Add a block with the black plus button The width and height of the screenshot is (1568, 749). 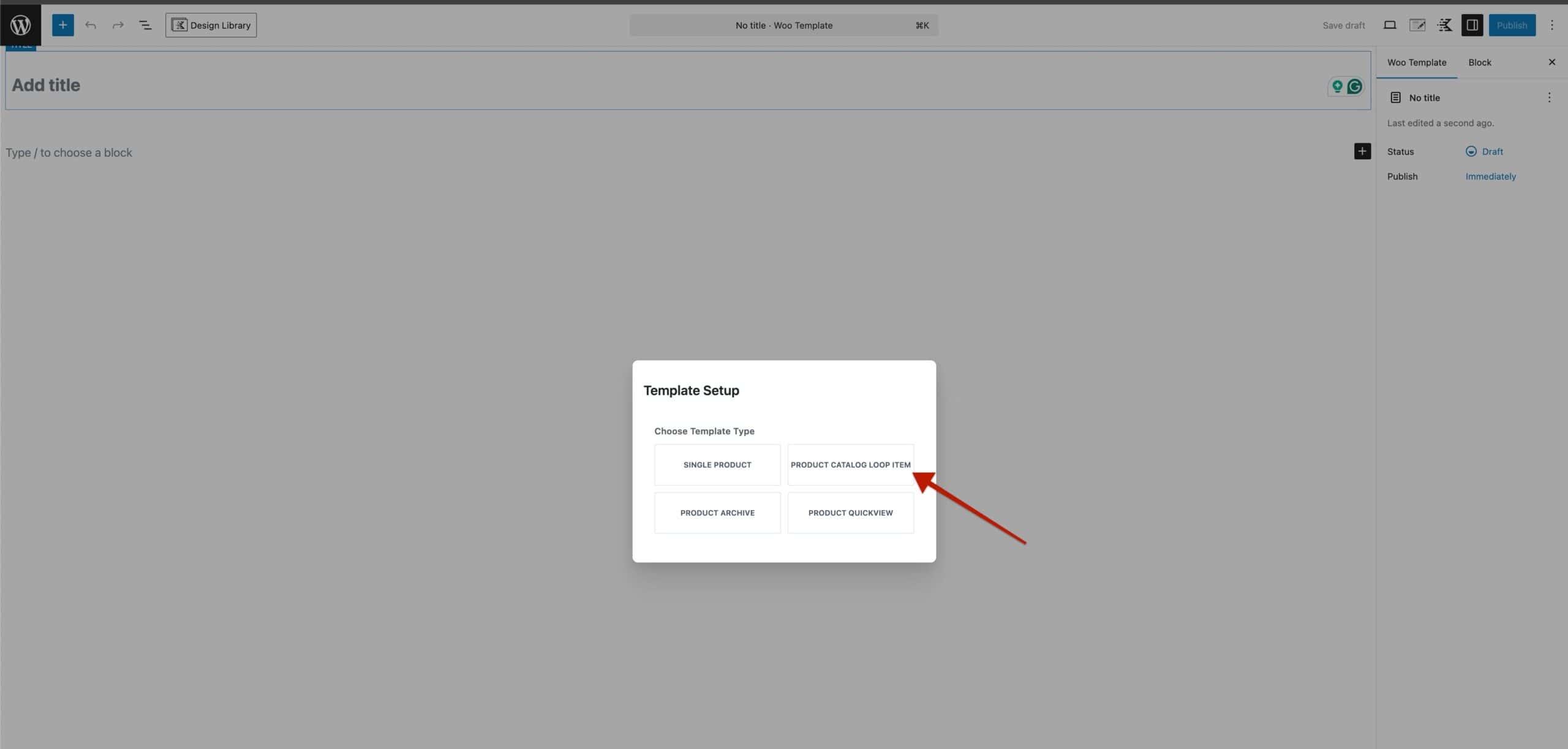point(1362,151)
